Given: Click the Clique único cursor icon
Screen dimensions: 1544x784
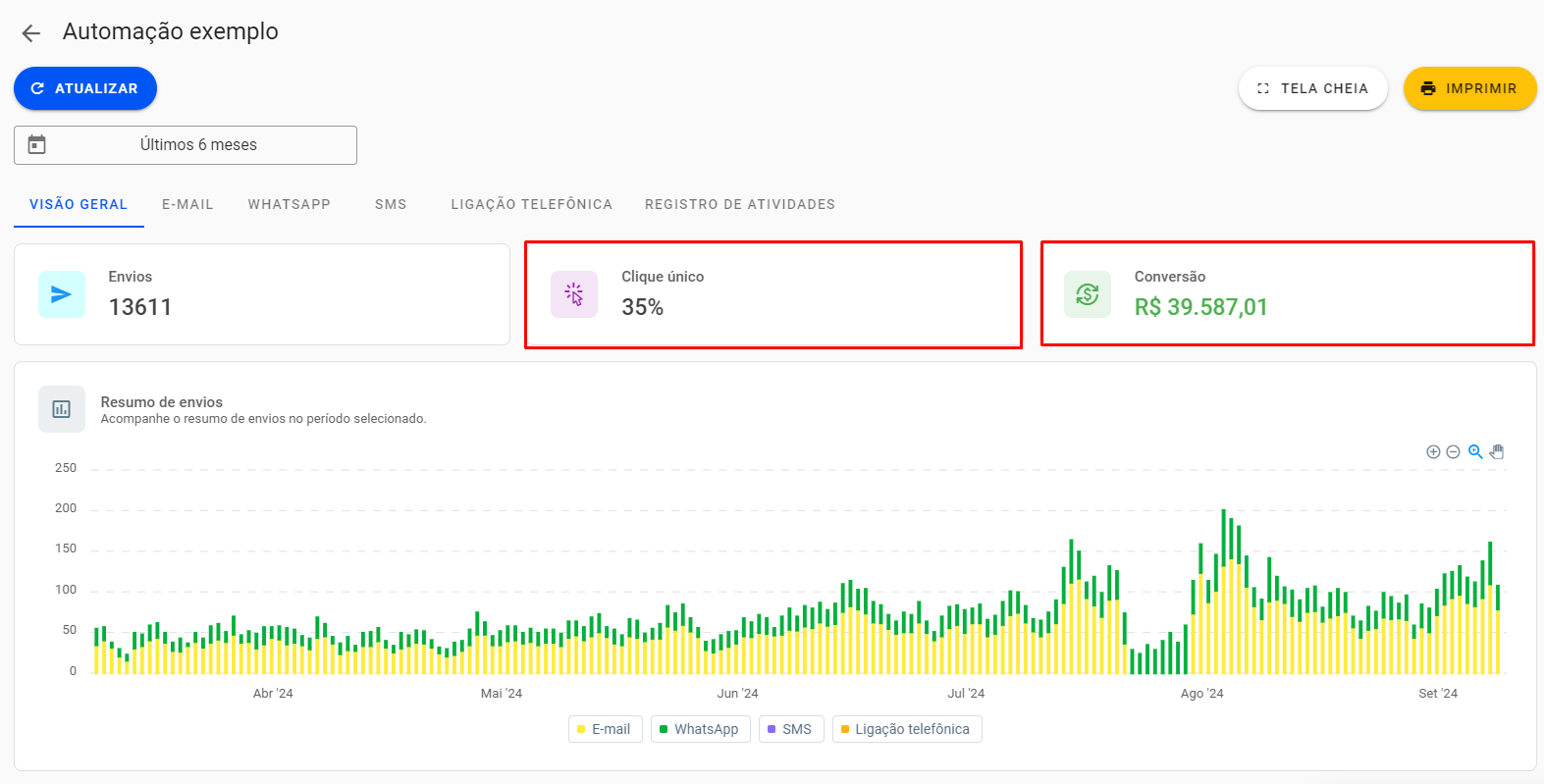Looking at the screenshot, I should [x=574, y=294].
